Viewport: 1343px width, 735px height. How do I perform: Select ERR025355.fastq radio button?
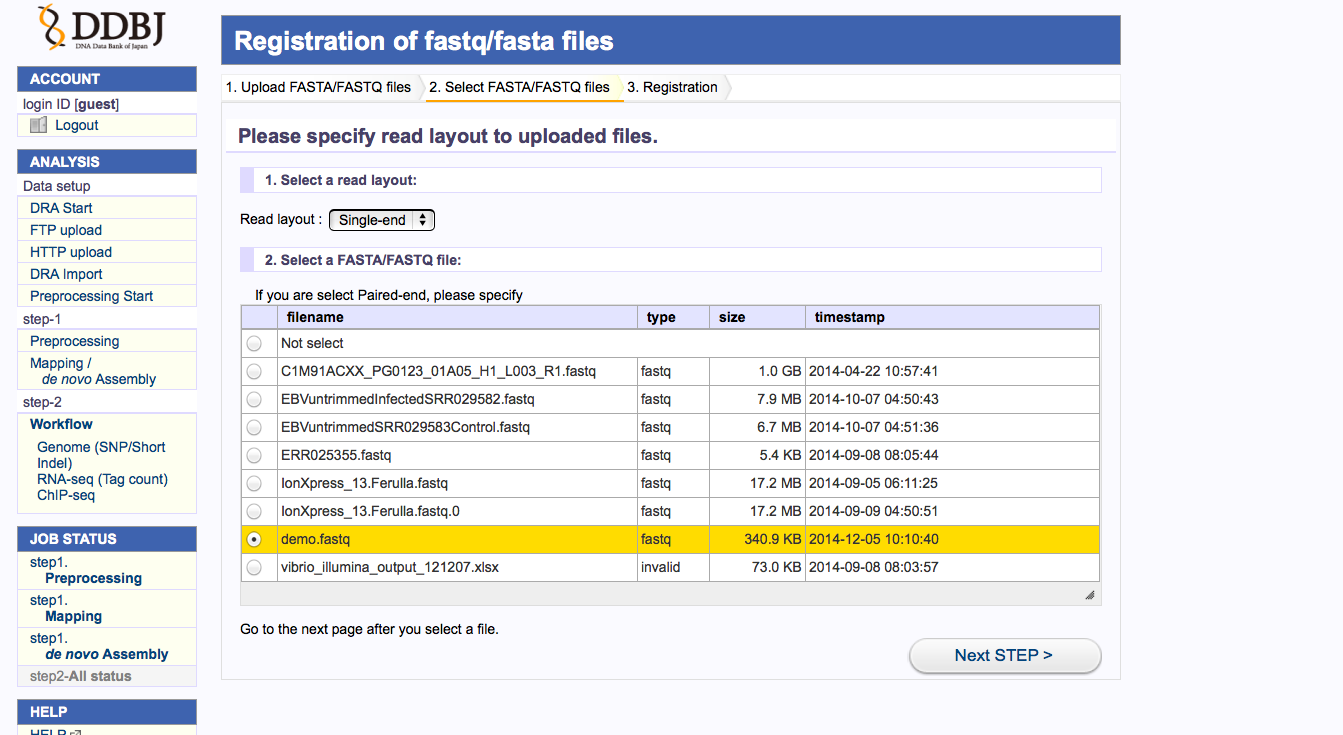tap(254, 455)
